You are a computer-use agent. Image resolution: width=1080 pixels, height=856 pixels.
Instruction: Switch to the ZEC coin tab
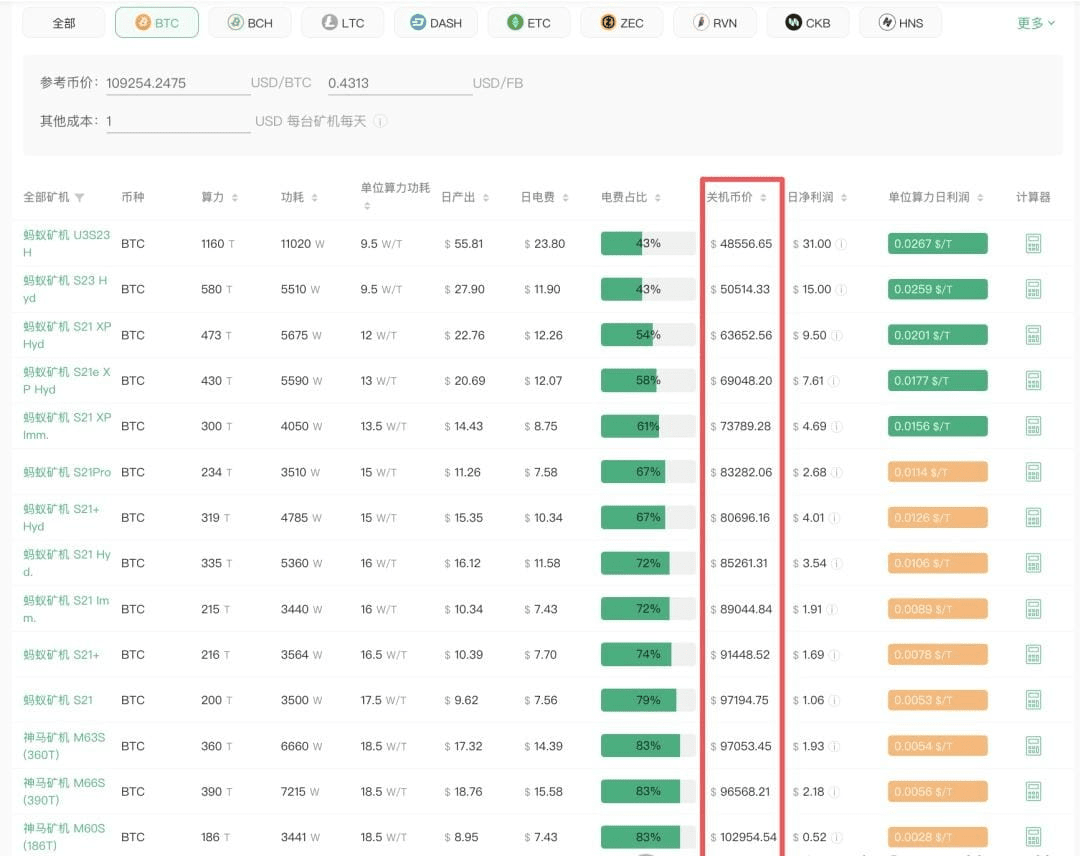621,22
